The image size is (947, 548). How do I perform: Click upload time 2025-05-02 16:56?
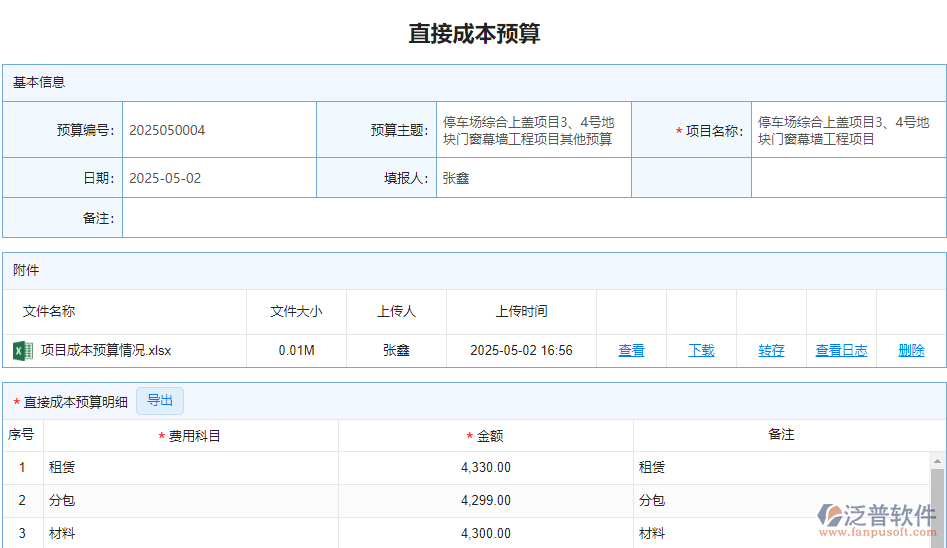(521, 350)
